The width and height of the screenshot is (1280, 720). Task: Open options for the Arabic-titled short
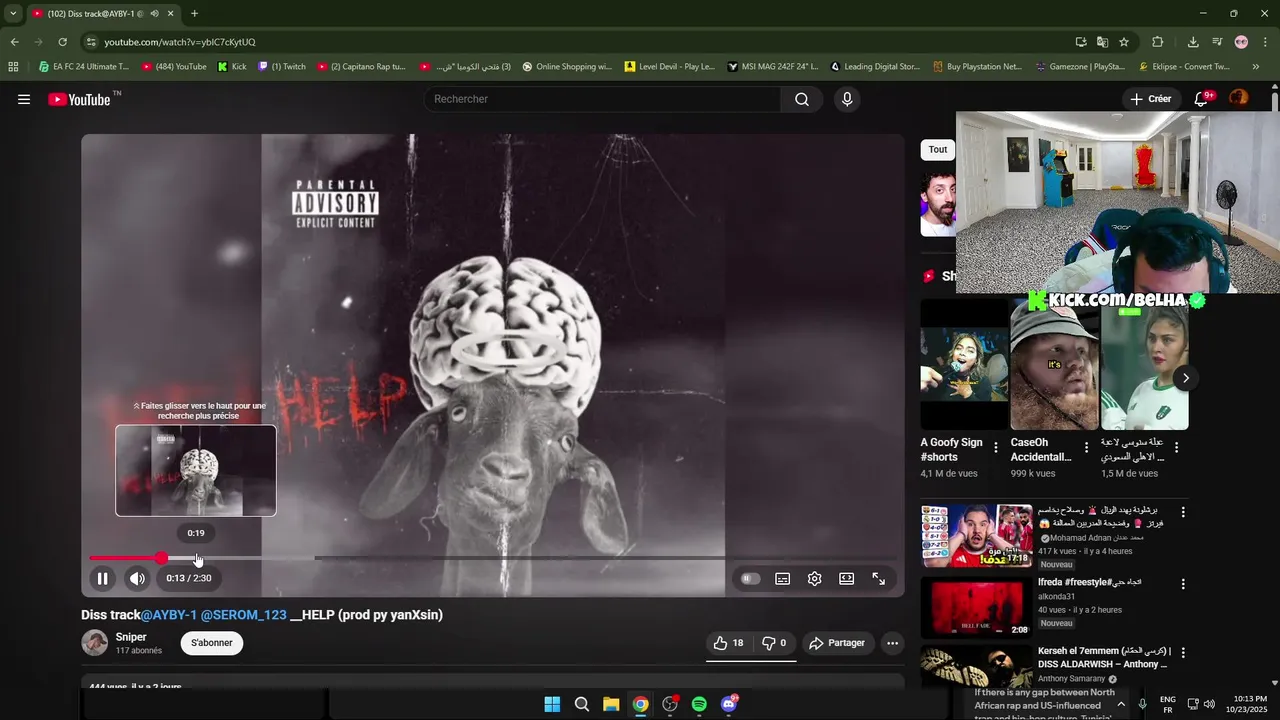1176,448
